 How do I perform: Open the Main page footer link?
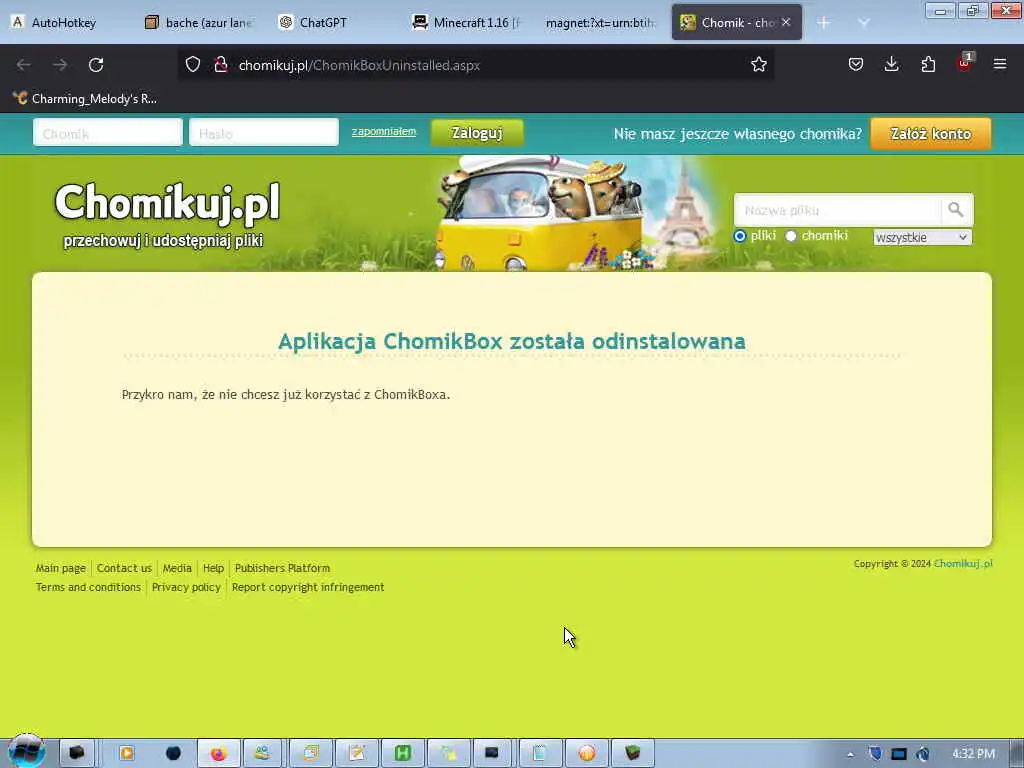coord(61,568)
